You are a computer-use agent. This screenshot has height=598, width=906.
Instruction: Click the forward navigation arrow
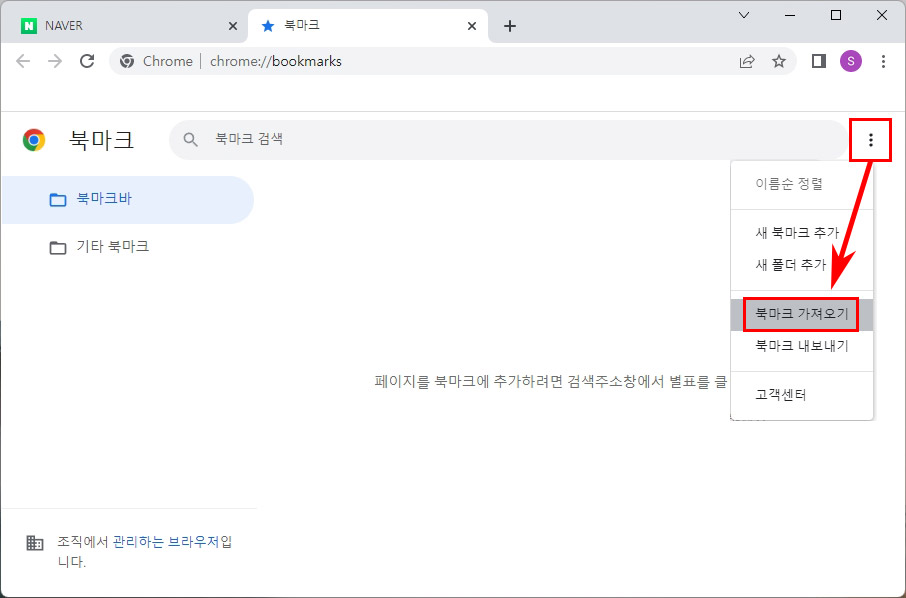coord(55,61)
